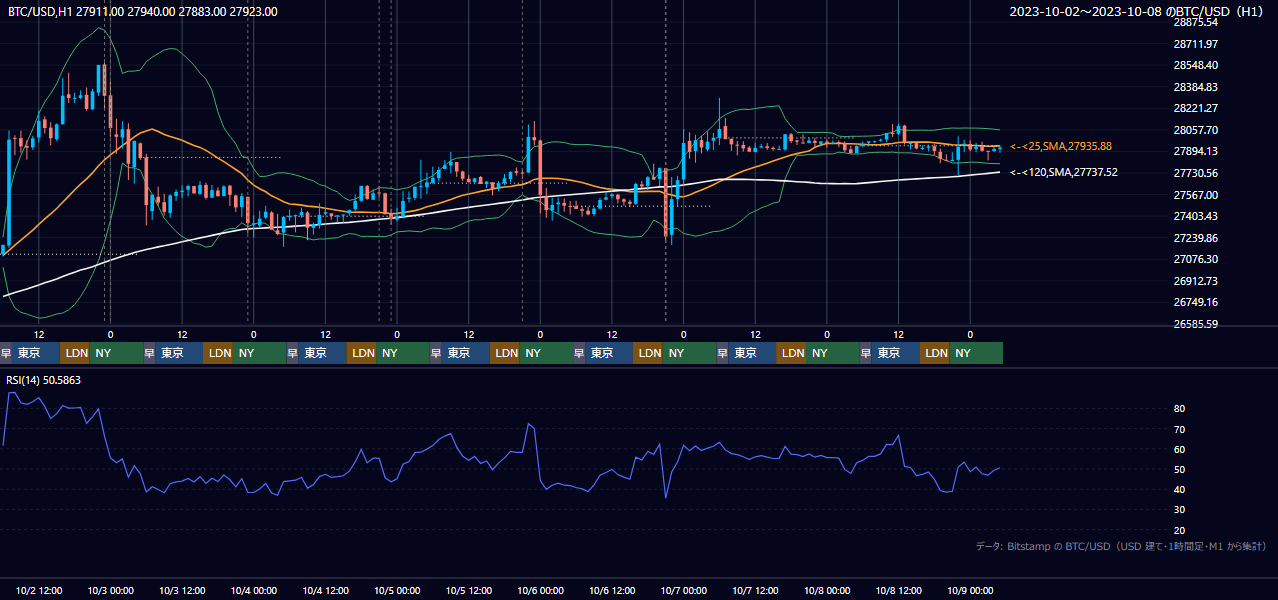The width and height of the screenshot is (1278, 600).
Task: Click the 10/3 00:00 date label
Action: (x=111, y=590)
